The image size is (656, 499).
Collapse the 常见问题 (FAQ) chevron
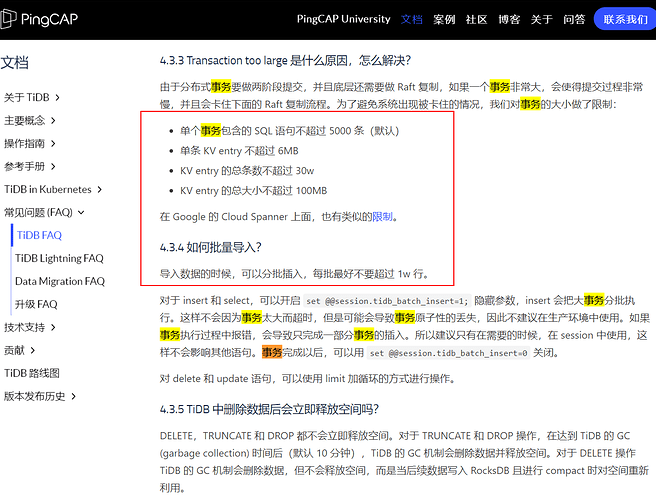81,212
